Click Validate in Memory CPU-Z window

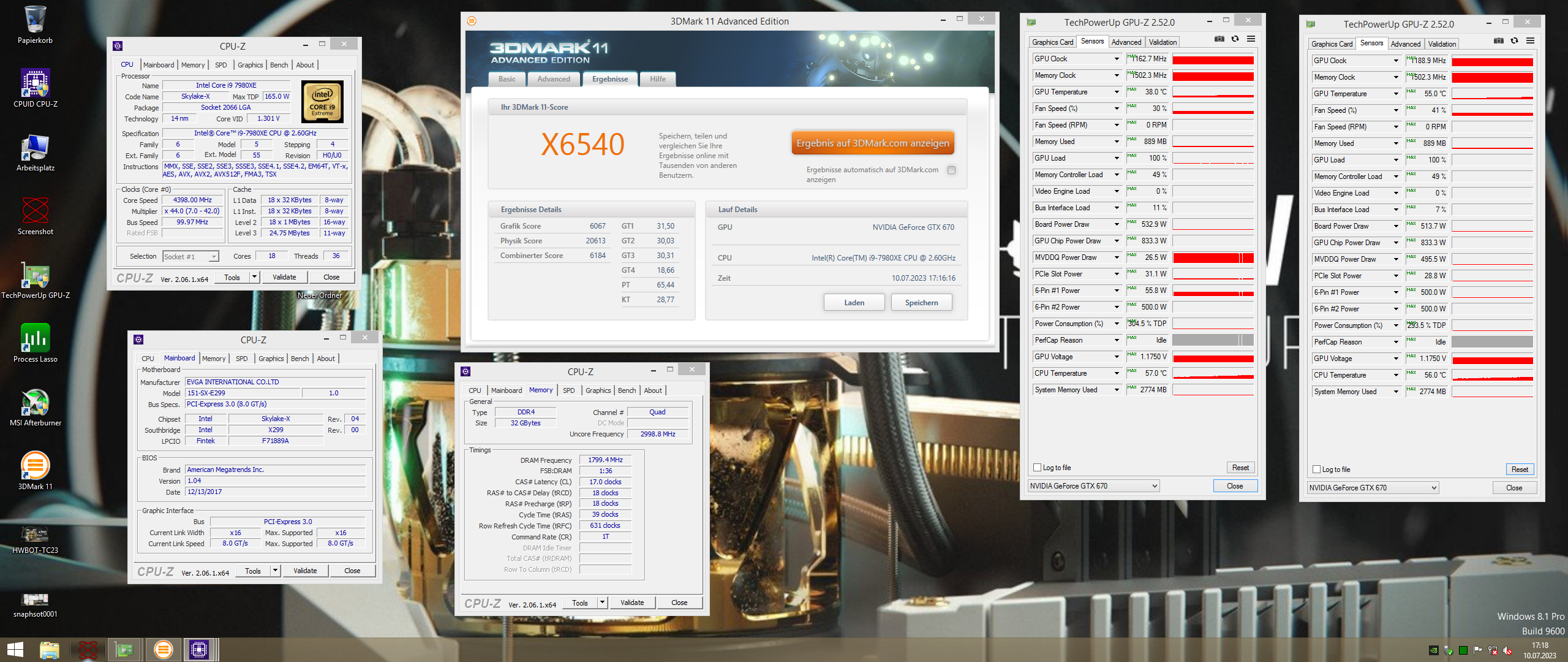click(632, 603)
